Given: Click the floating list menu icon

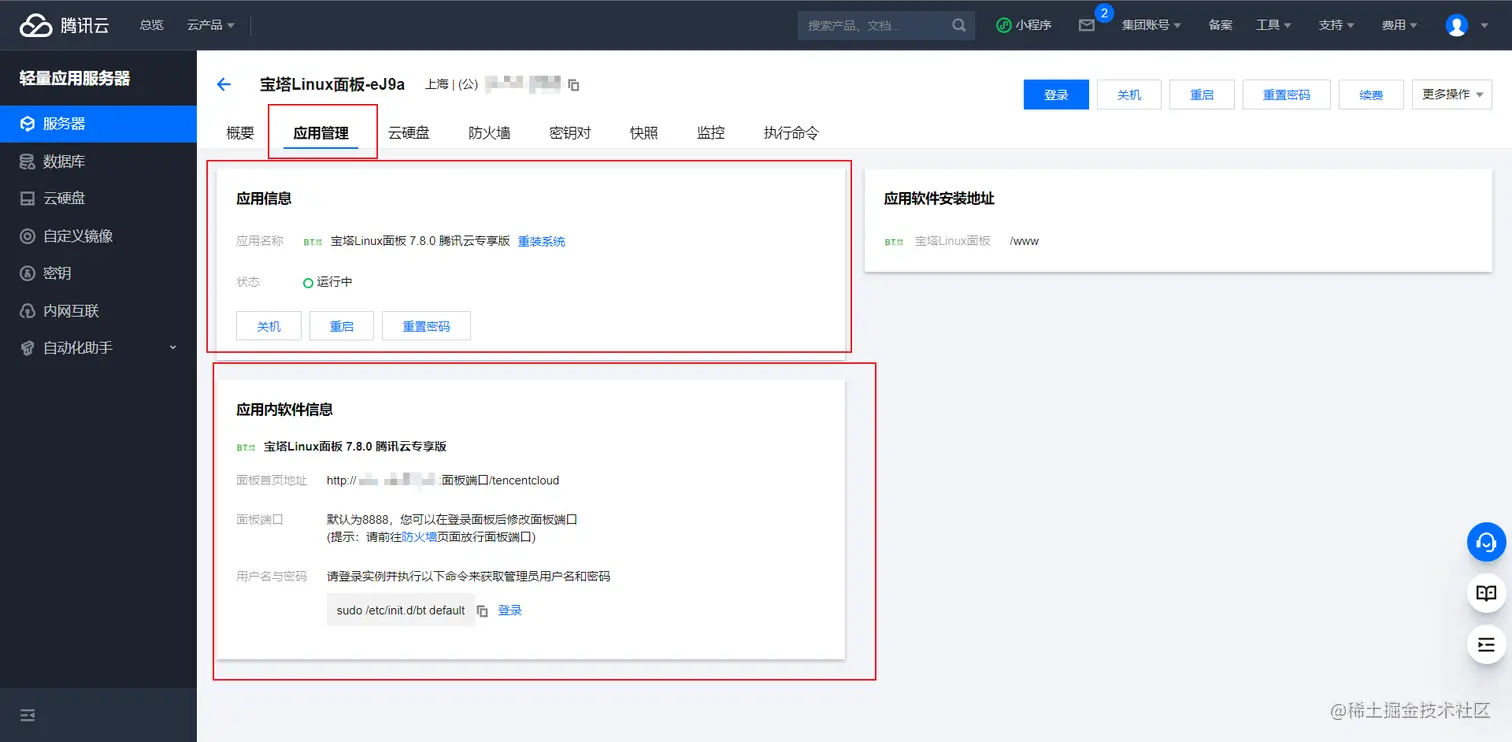Looking at the screenshot, I should point(1486,644).
